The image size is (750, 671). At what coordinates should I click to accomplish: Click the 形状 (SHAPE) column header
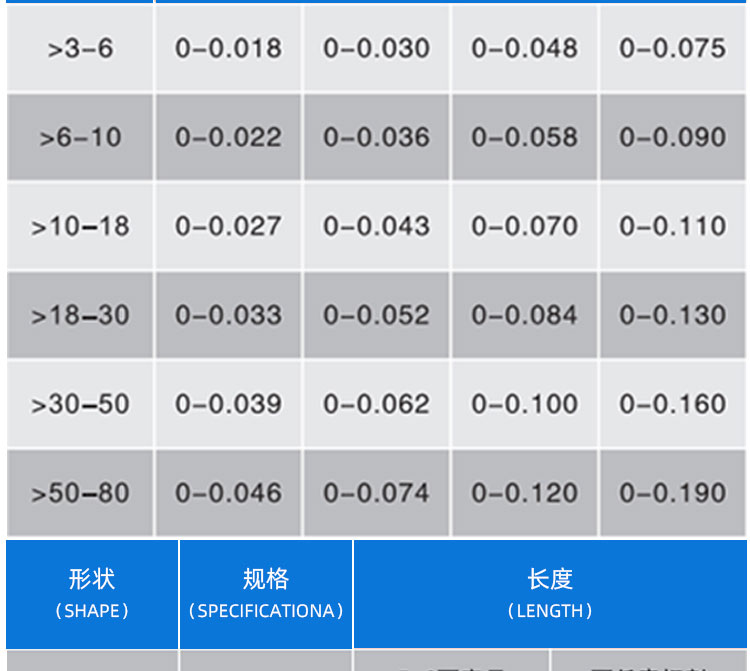click(92, 593)
